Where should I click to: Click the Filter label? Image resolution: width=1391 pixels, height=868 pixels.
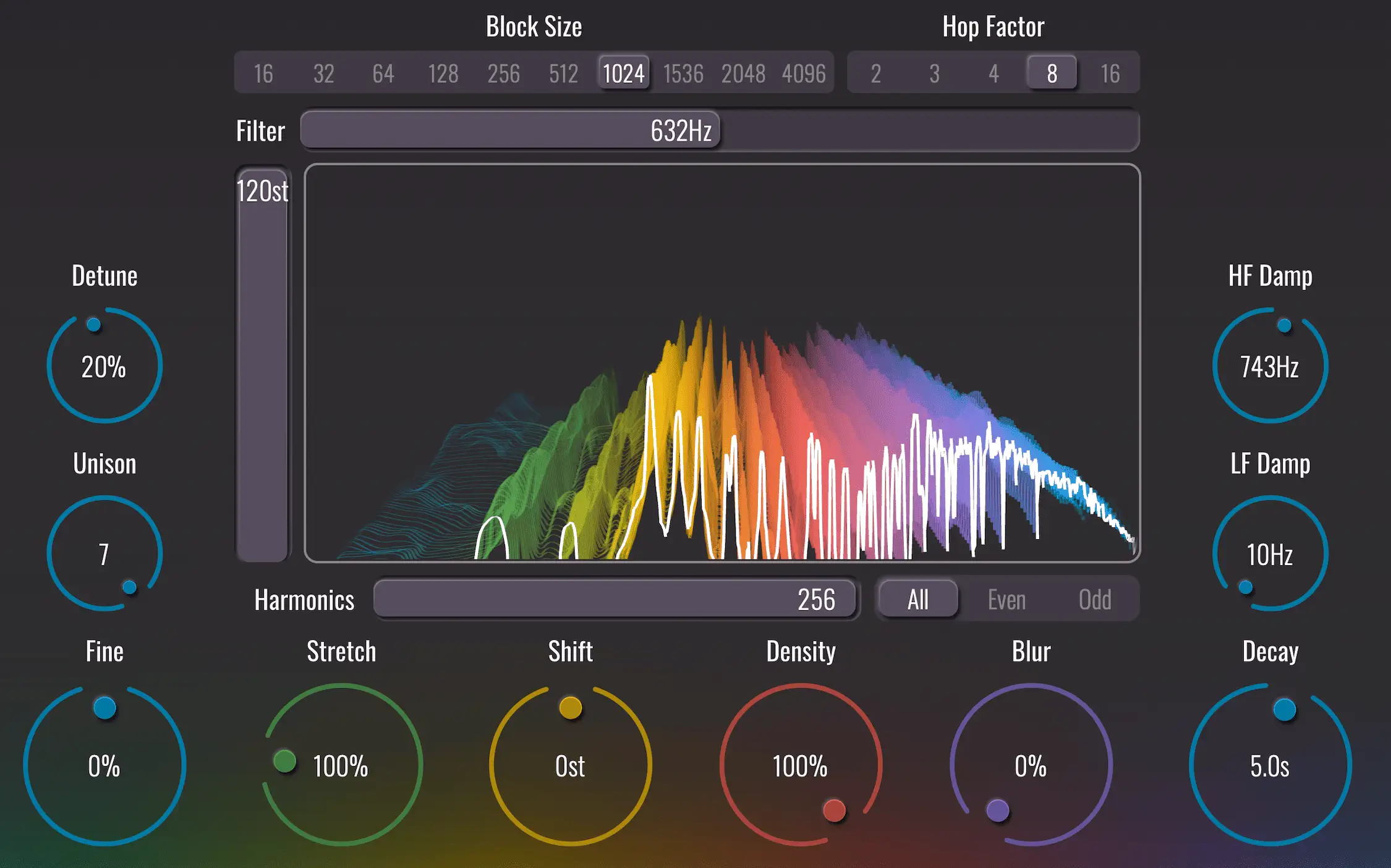[x=260, y=131]
